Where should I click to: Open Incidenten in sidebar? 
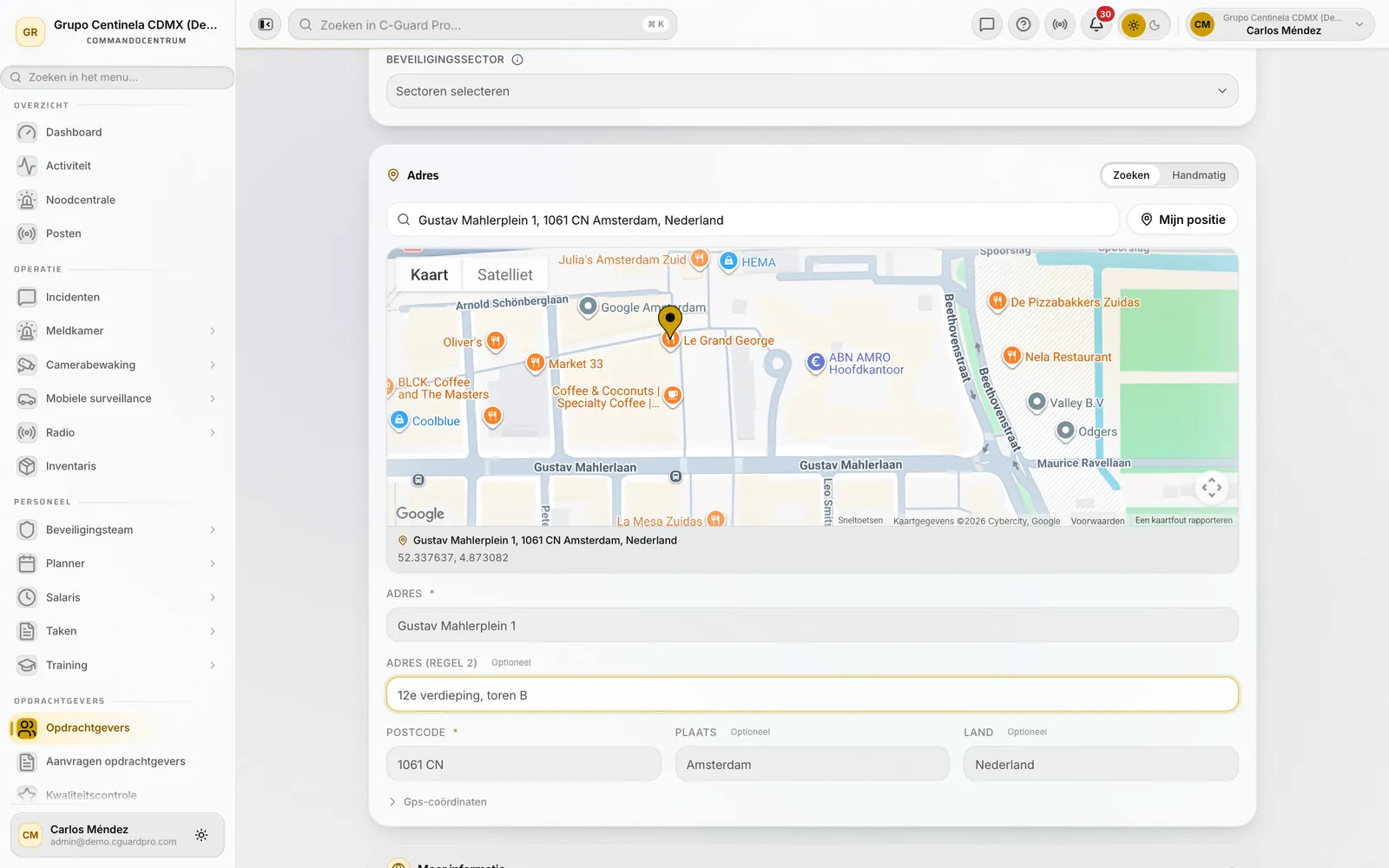click(x=118, y=297)
